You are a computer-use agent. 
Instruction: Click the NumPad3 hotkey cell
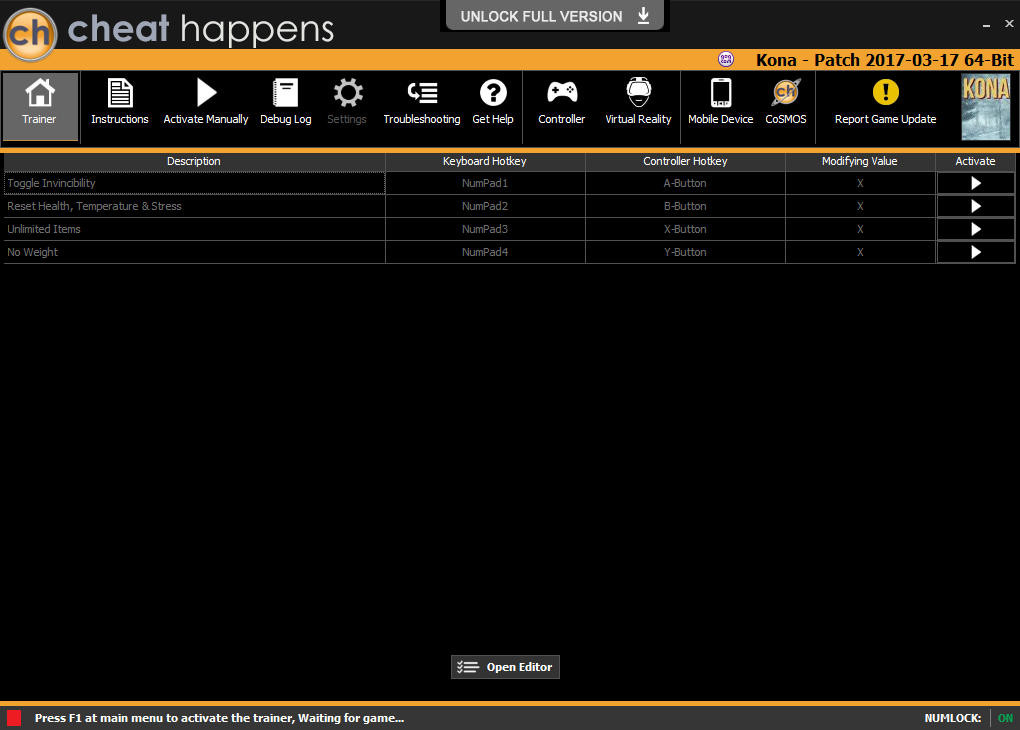[485, 229]
